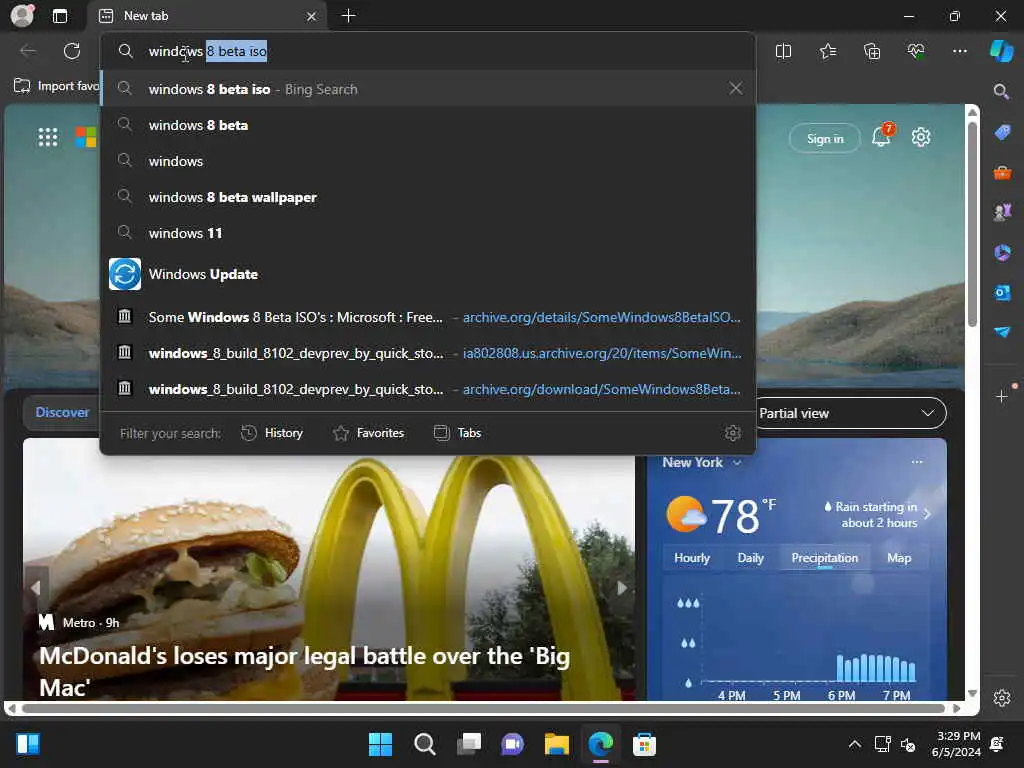Viewport: 1024px width, 768px height.
Task: Filter search by Tabs
Action: [457, 433]
